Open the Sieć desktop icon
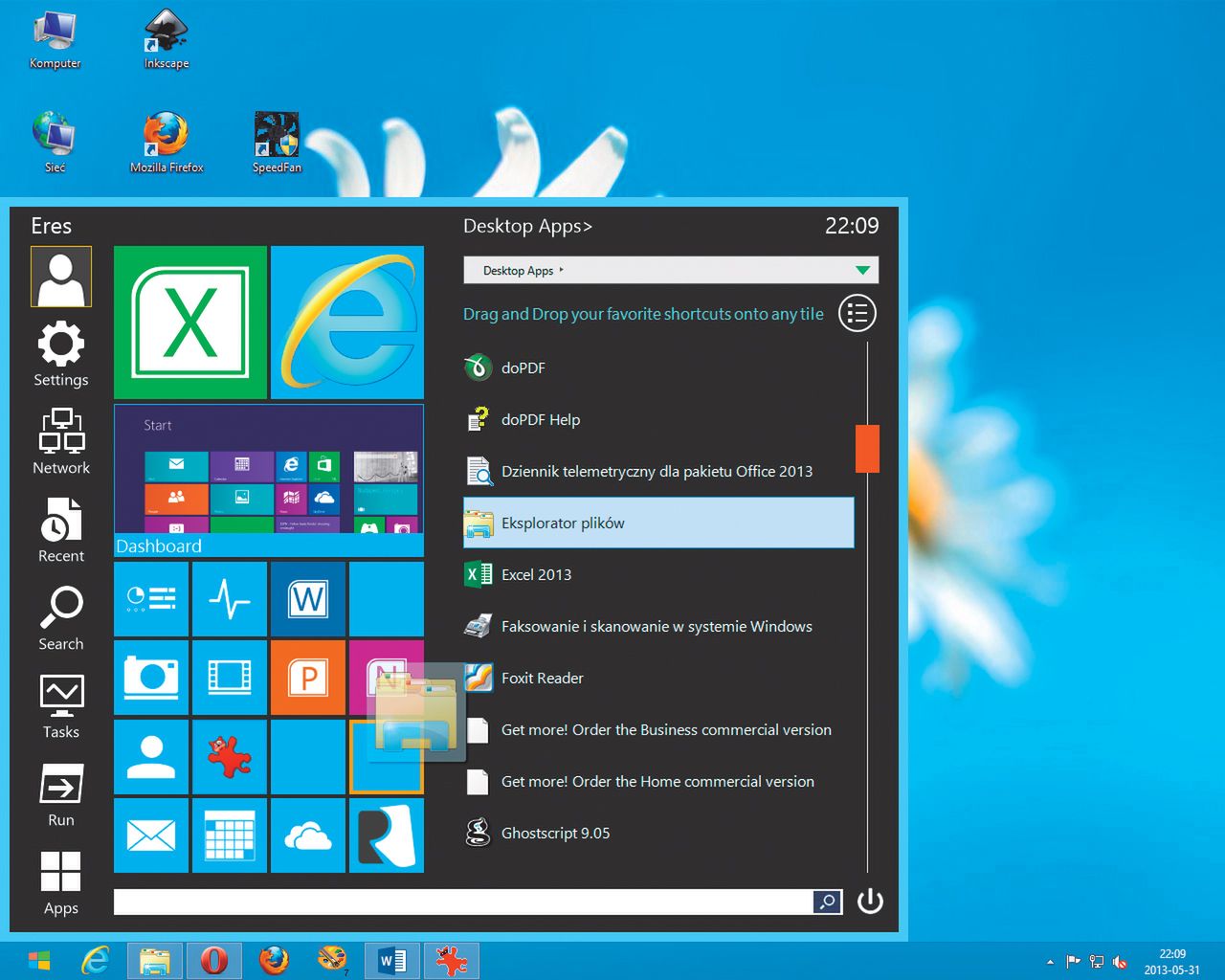Screen dimensions: 1225x980 [x=55, y=143]
